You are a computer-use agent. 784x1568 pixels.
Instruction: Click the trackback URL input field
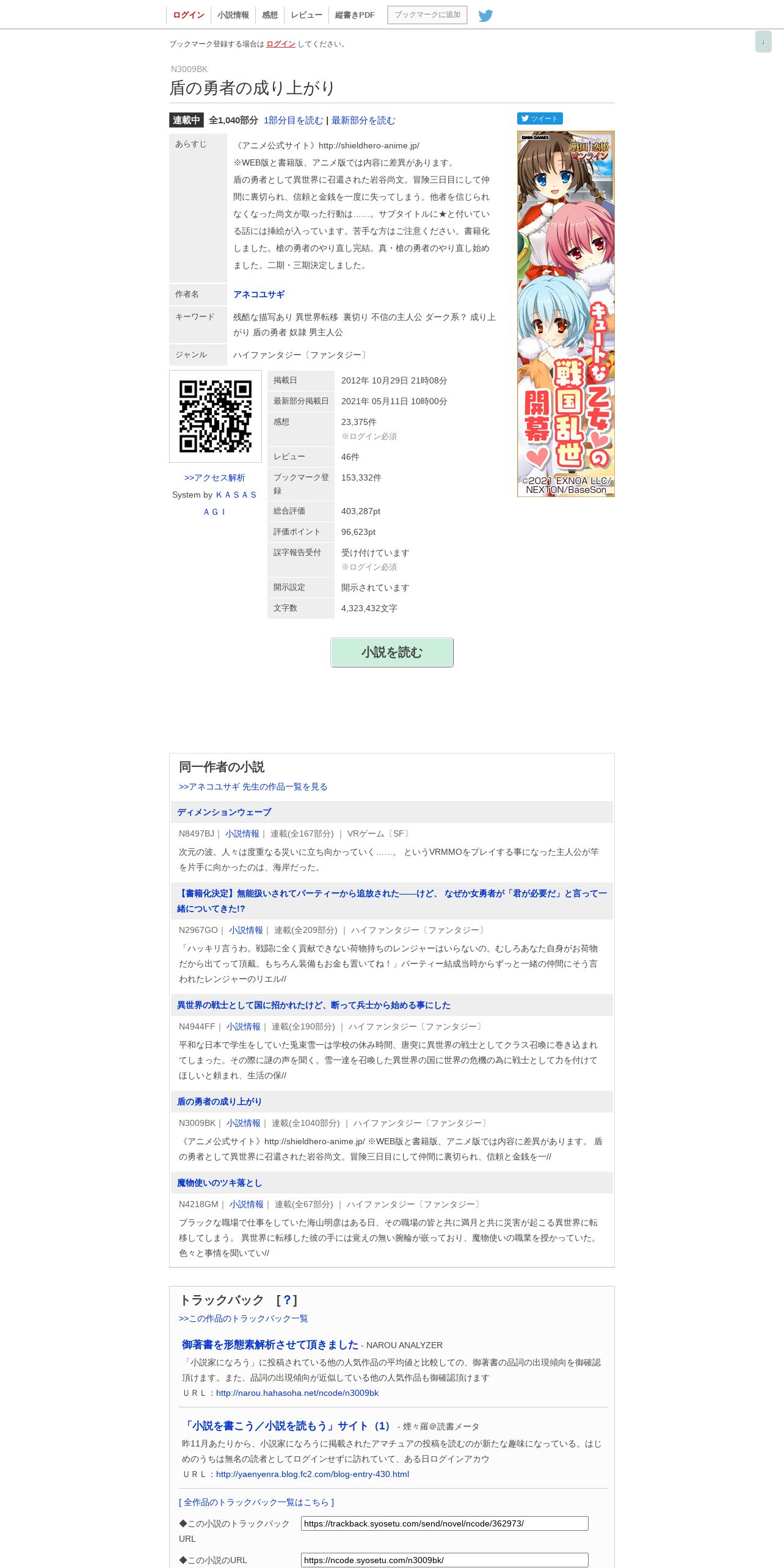point(445,1523)
